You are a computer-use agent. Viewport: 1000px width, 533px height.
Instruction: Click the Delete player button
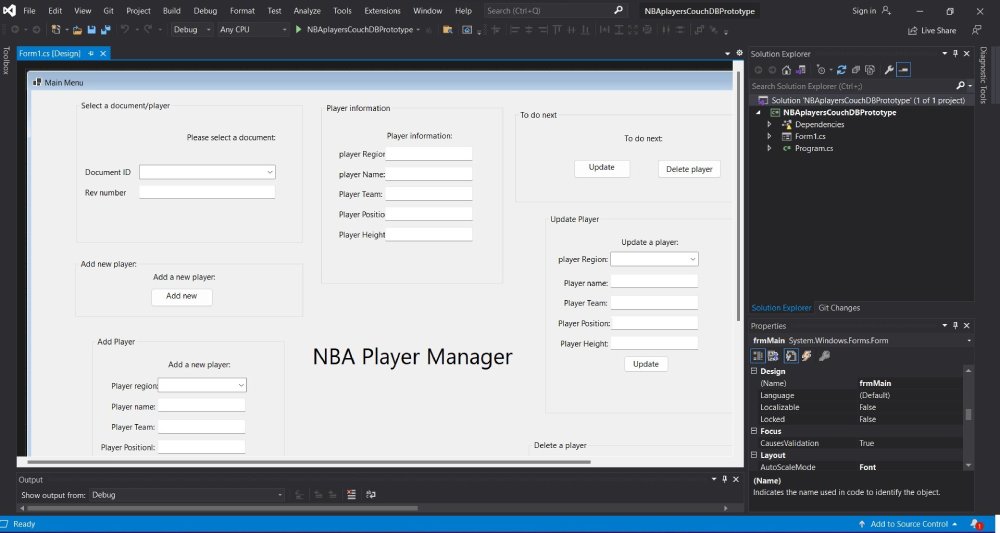689,169
